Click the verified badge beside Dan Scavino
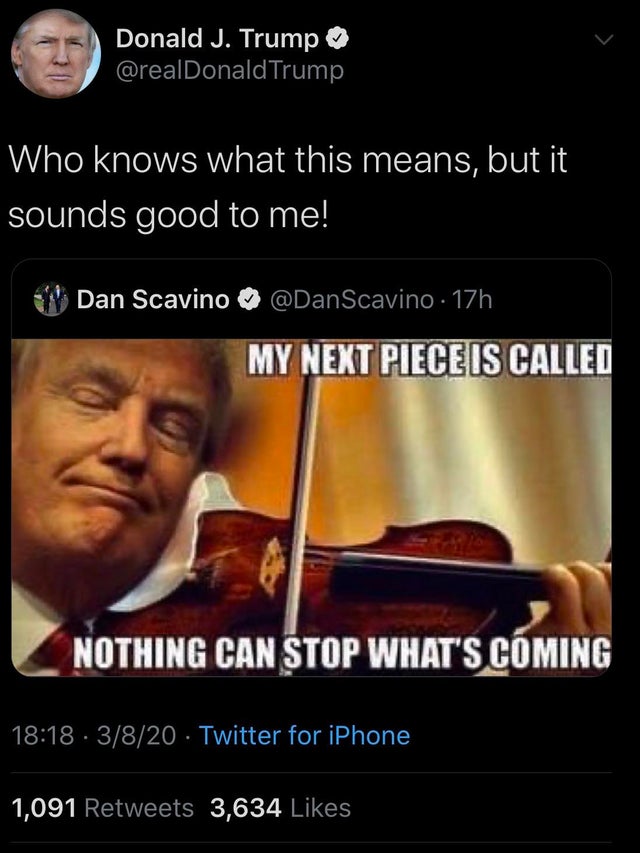Viewport: 640px width, 853px height. [x=247, y=299]
